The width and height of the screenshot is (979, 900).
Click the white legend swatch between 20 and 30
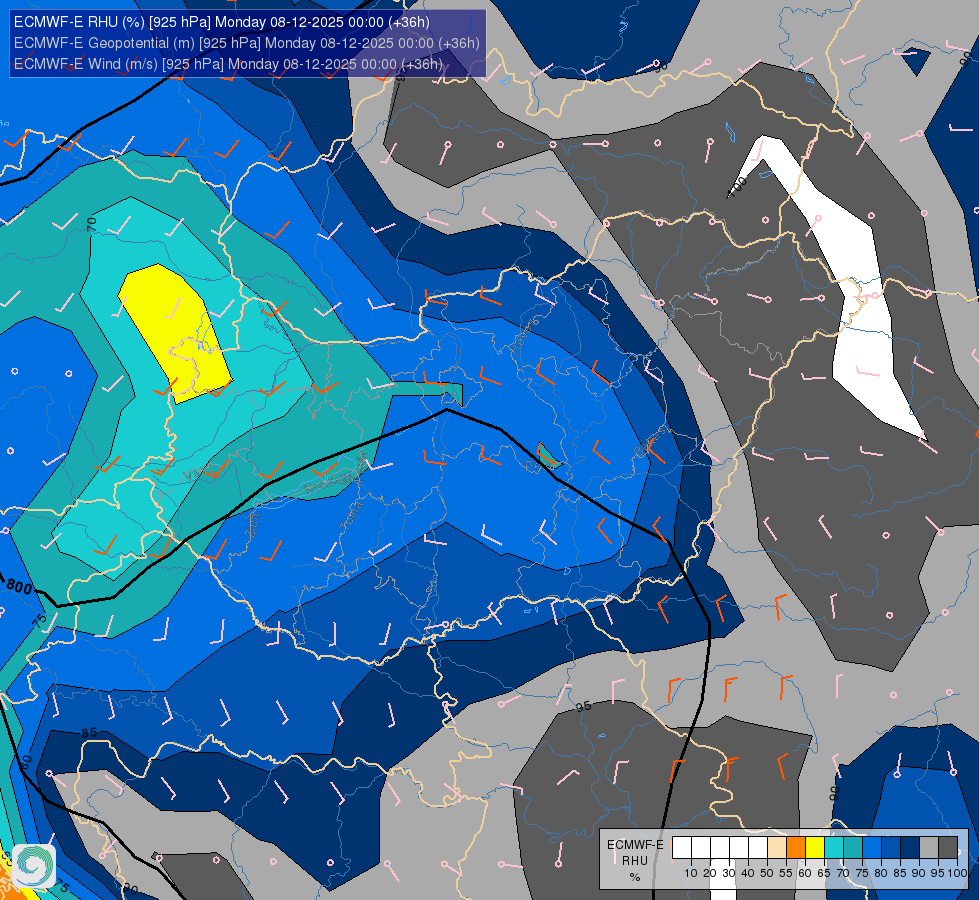[x=720, y=848]
